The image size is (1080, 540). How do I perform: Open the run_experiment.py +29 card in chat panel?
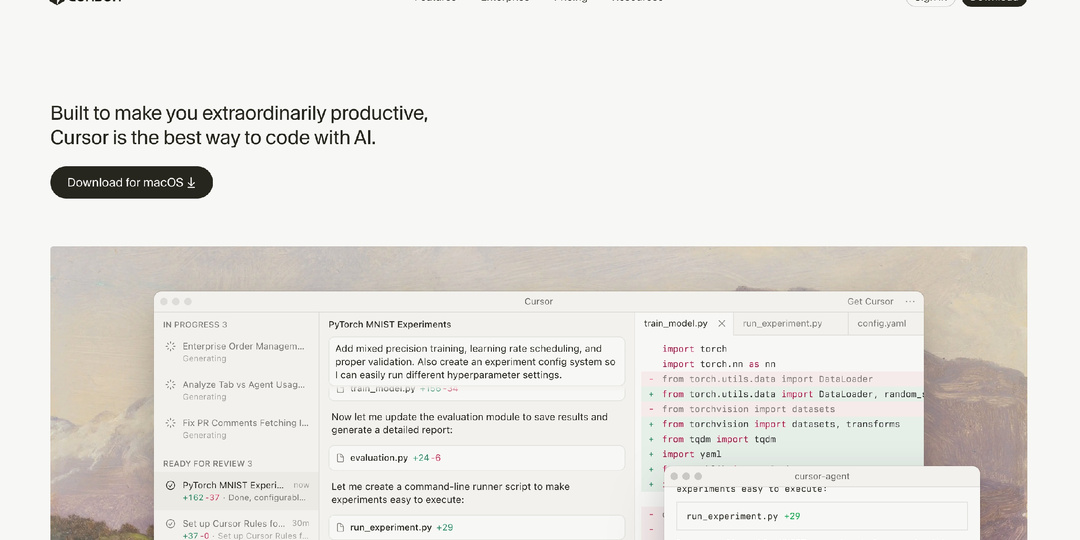tap(477, 528)
